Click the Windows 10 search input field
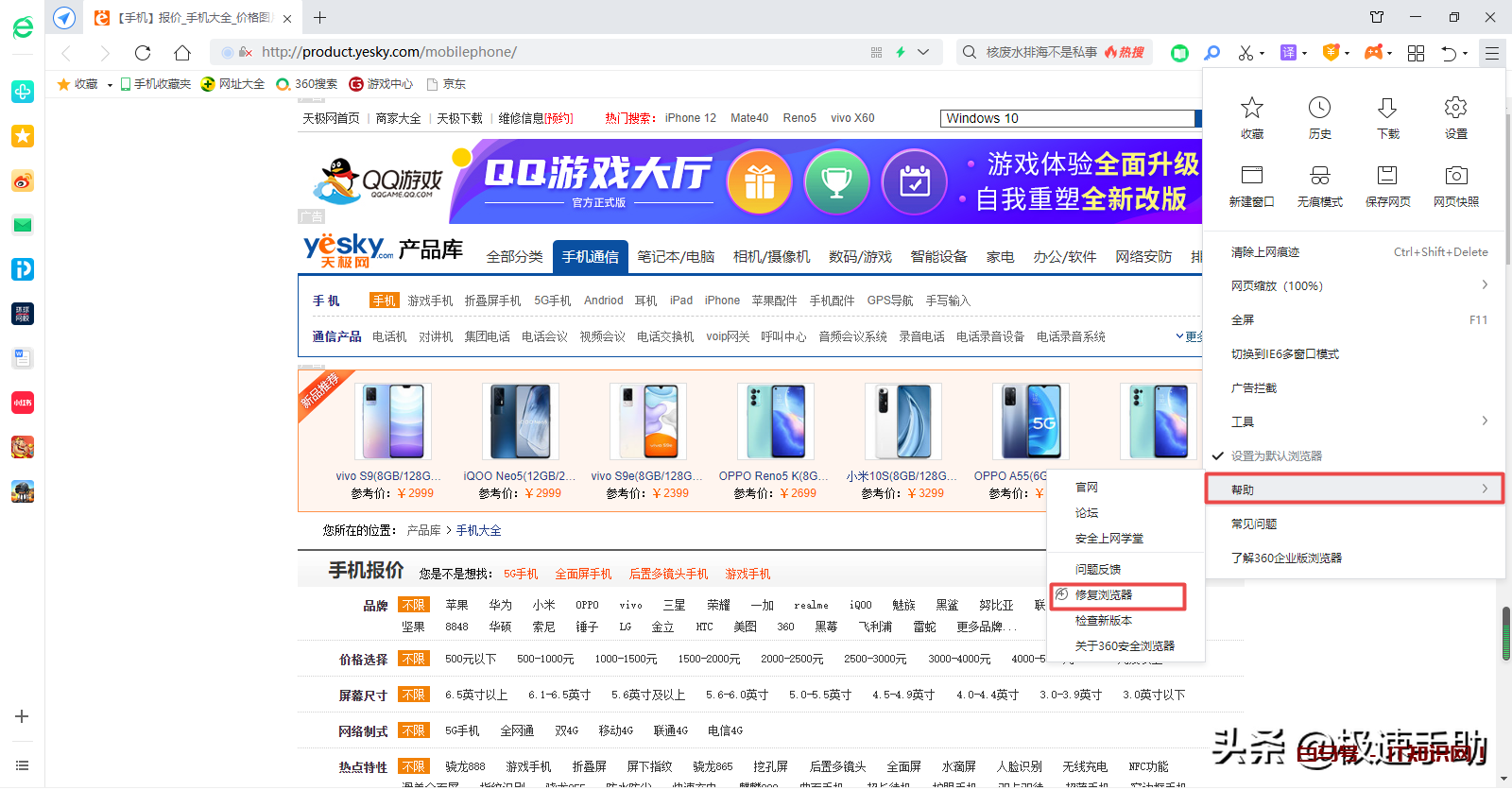 [x=1068, y=118]
